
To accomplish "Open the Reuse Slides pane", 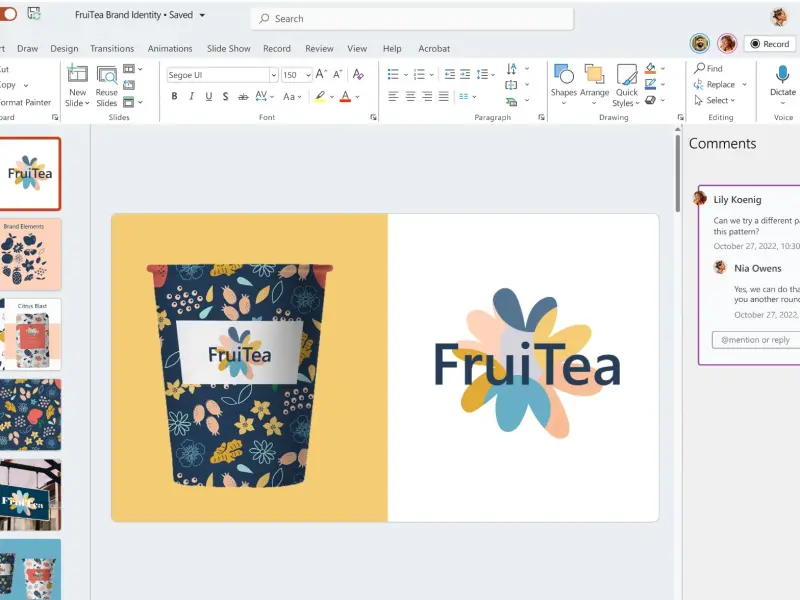I will (x=107, y=86).
